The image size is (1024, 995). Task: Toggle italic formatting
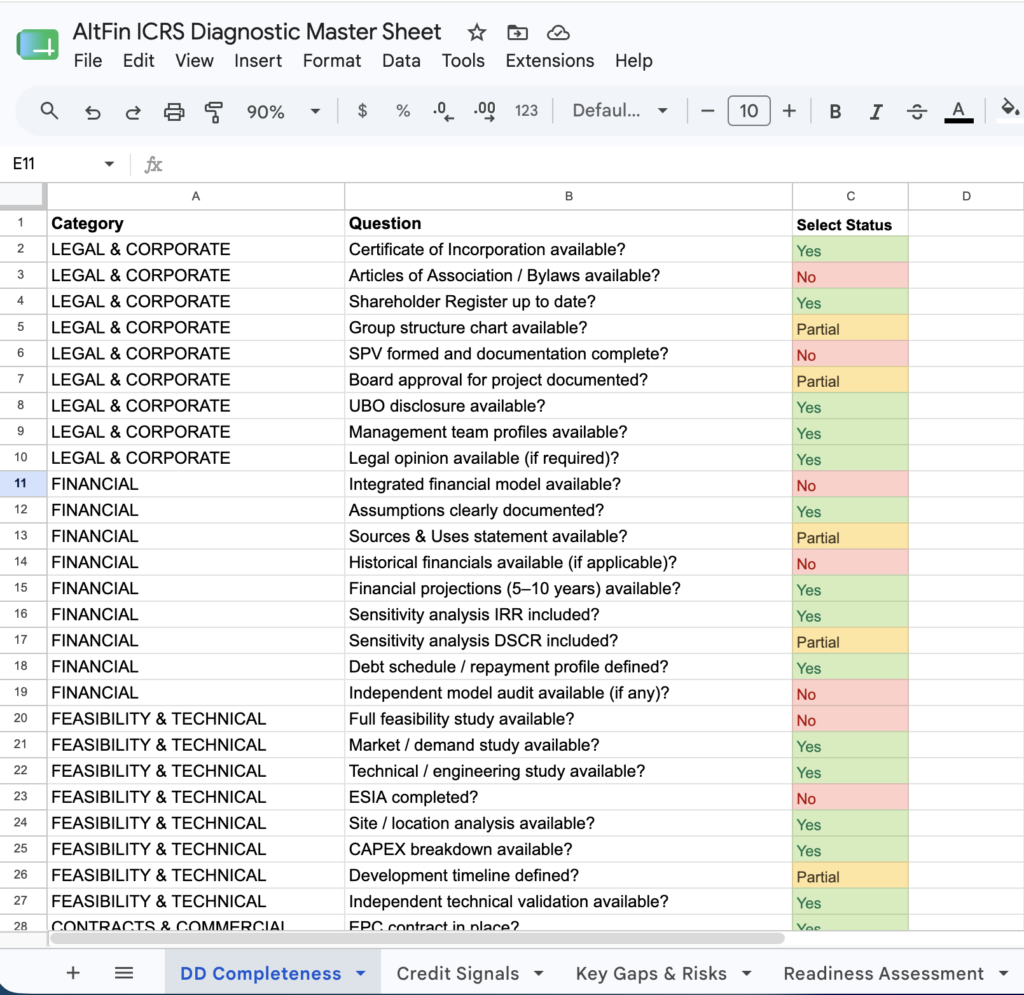(x=876, y=112)
